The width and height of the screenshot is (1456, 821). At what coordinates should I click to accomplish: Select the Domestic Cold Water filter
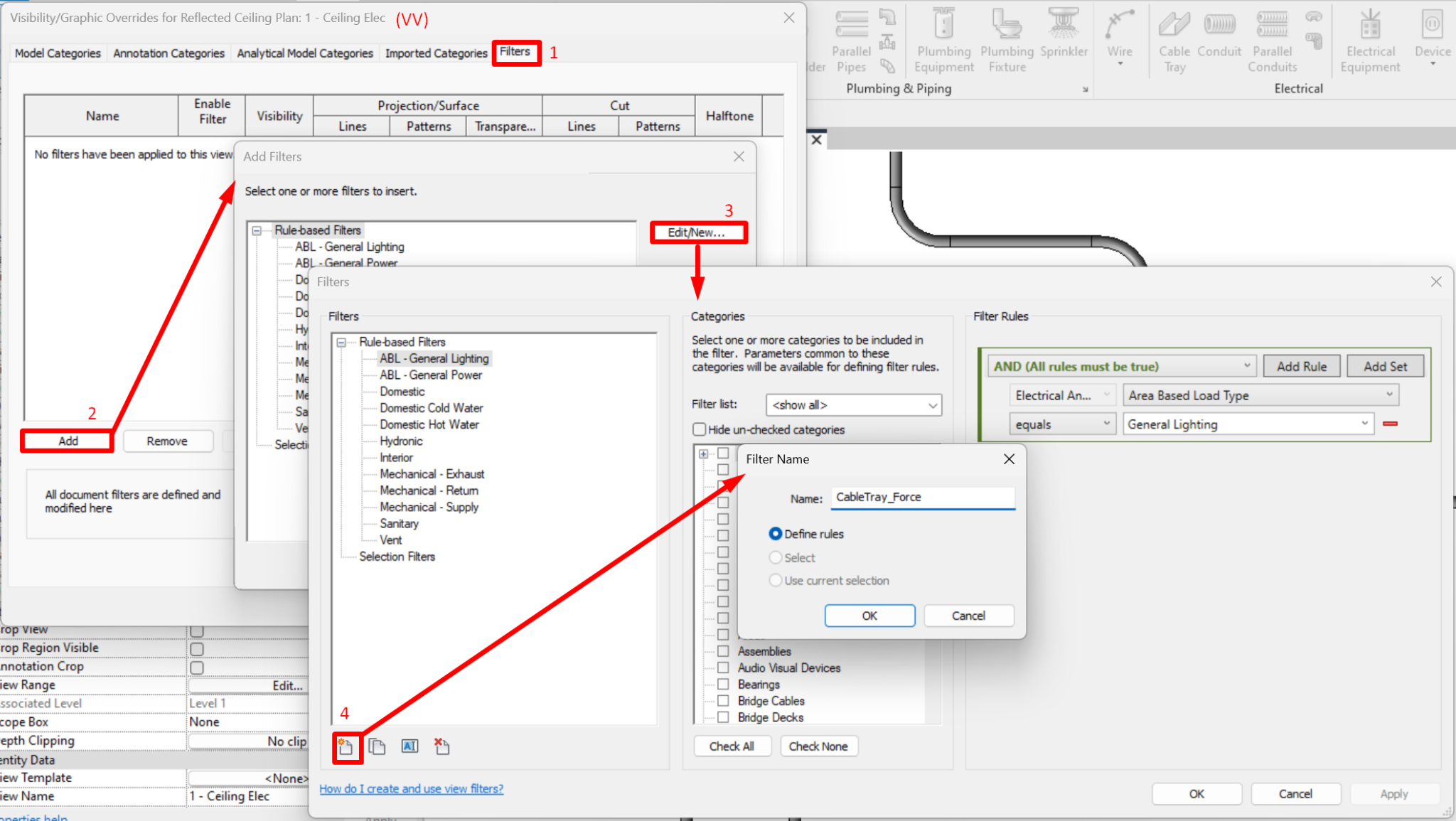pos(431,408)
